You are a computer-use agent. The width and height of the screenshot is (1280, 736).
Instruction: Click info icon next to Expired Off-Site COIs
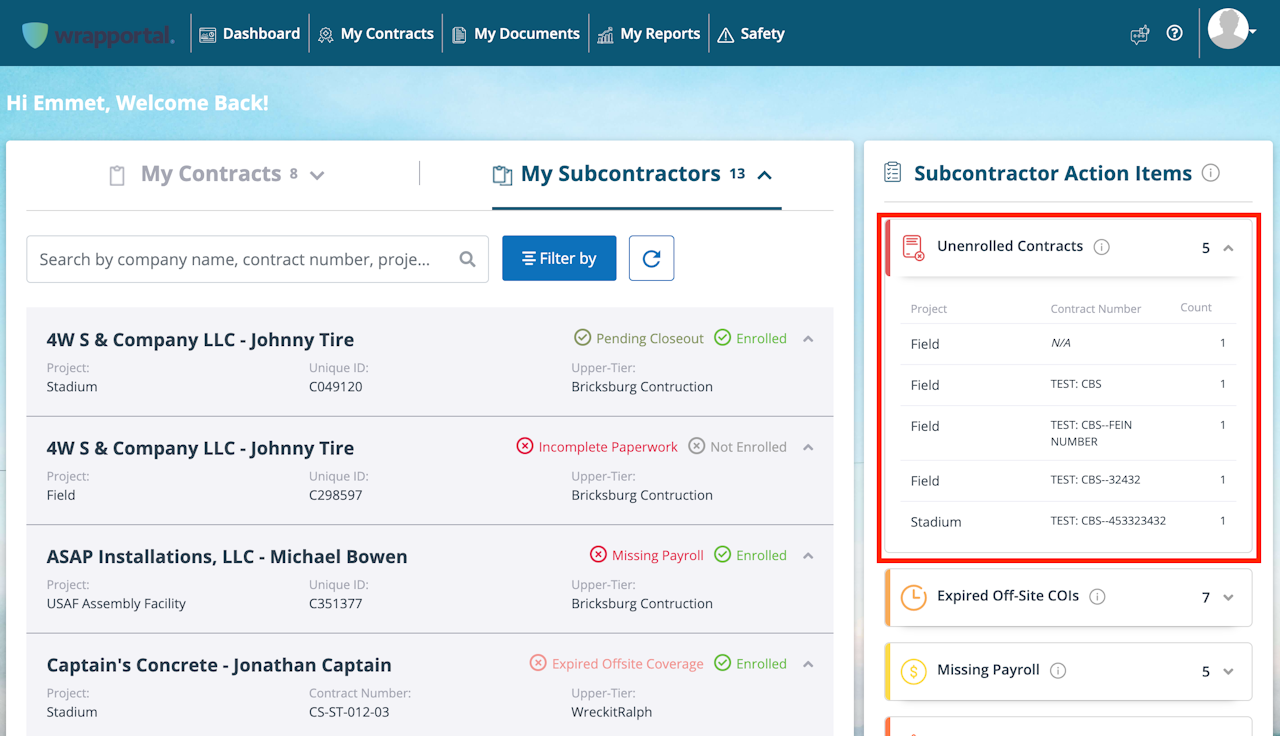click(x=1097, y=597)
